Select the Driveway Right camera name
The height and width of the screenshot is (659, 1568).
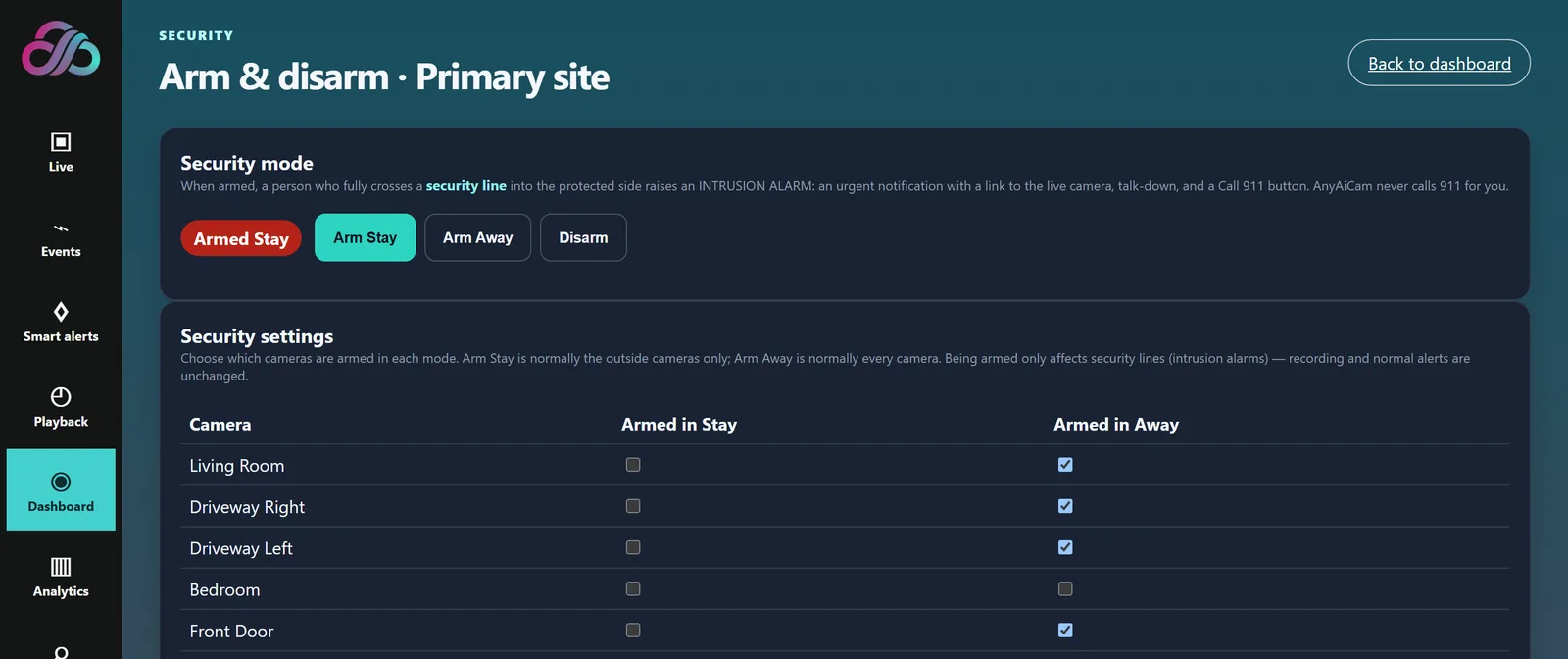247,507
